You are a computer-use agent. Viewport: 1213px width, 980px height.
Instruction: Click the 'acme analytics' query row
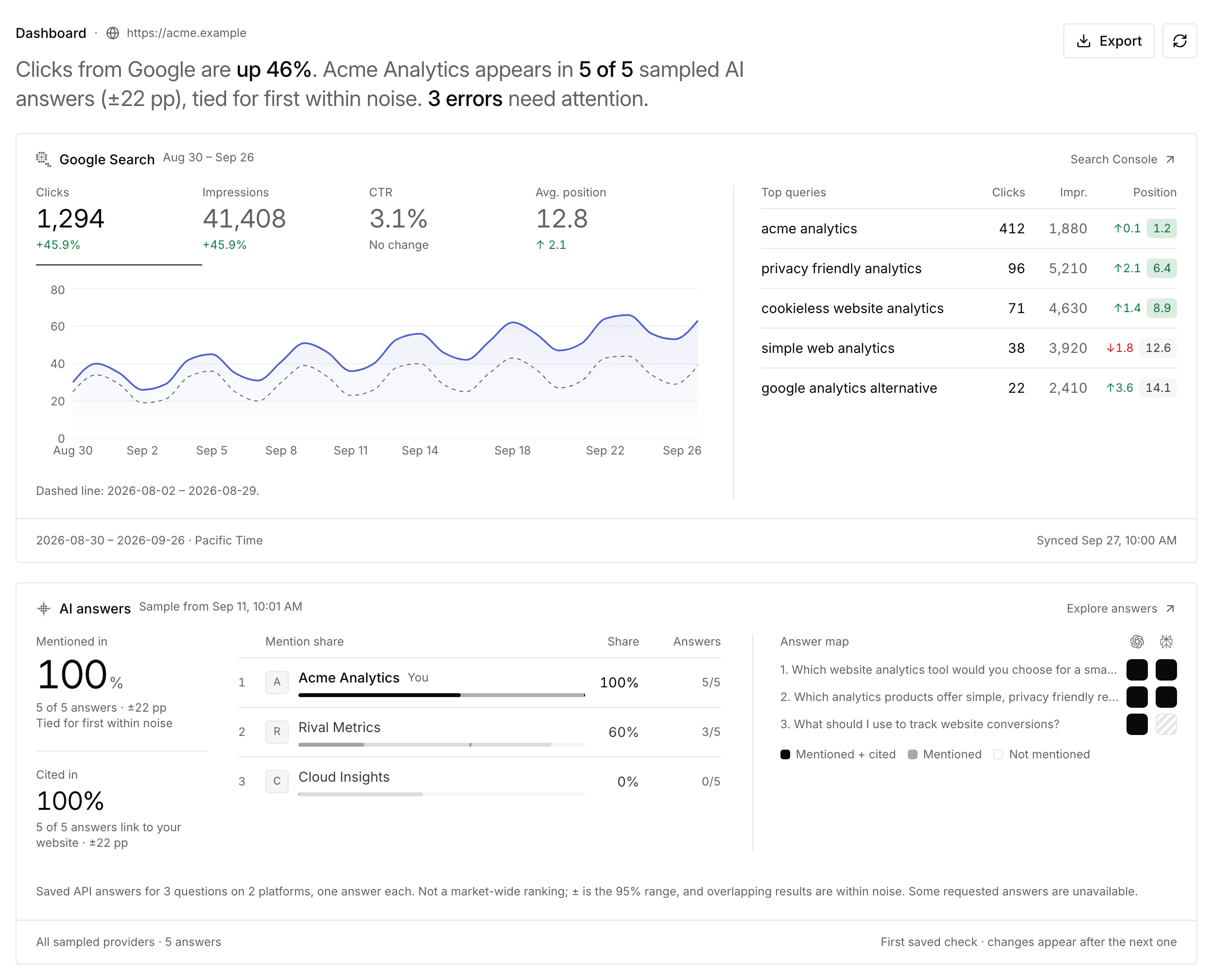point(969,228)
